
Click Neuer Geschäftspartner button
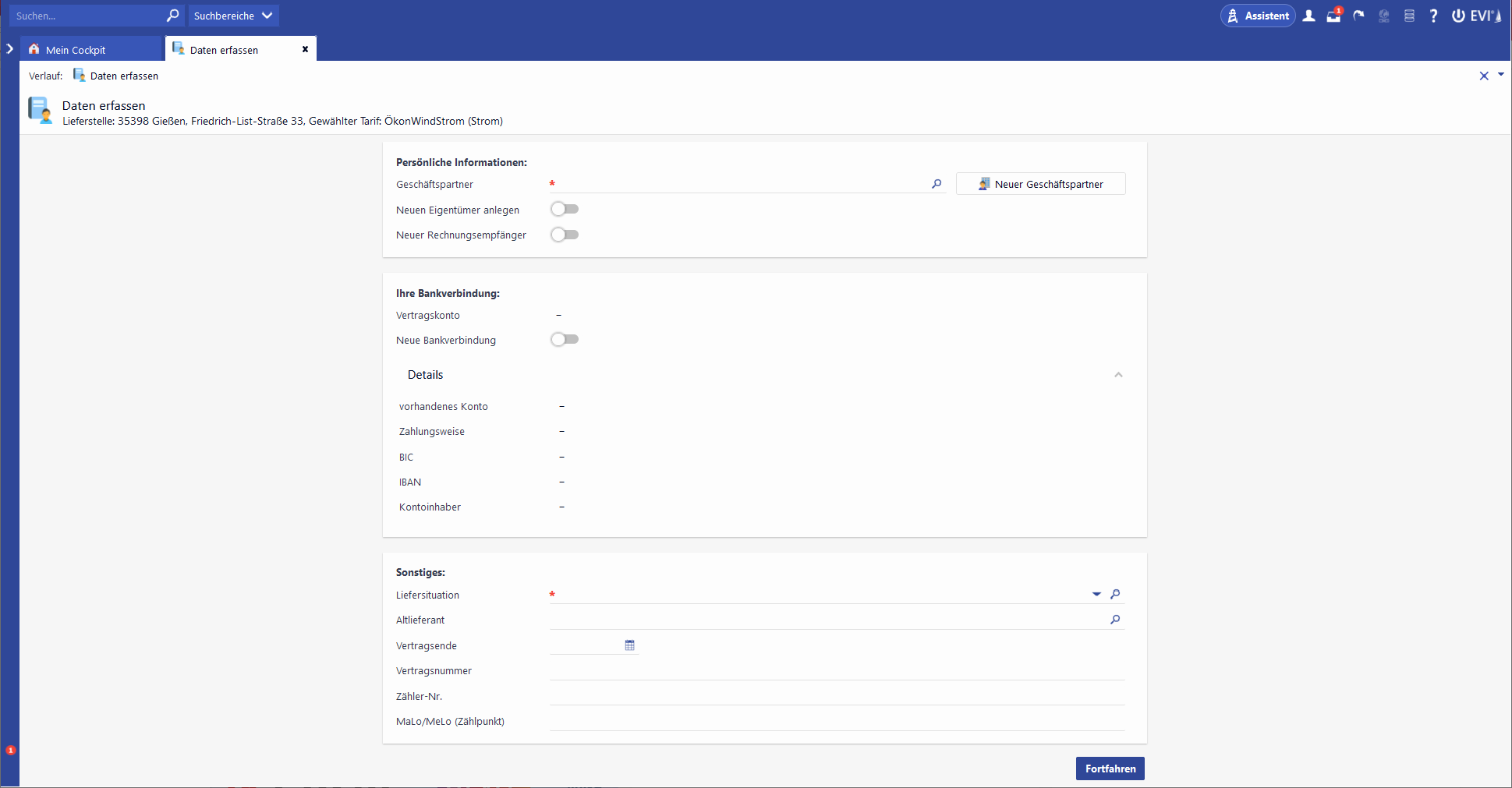1040,184
